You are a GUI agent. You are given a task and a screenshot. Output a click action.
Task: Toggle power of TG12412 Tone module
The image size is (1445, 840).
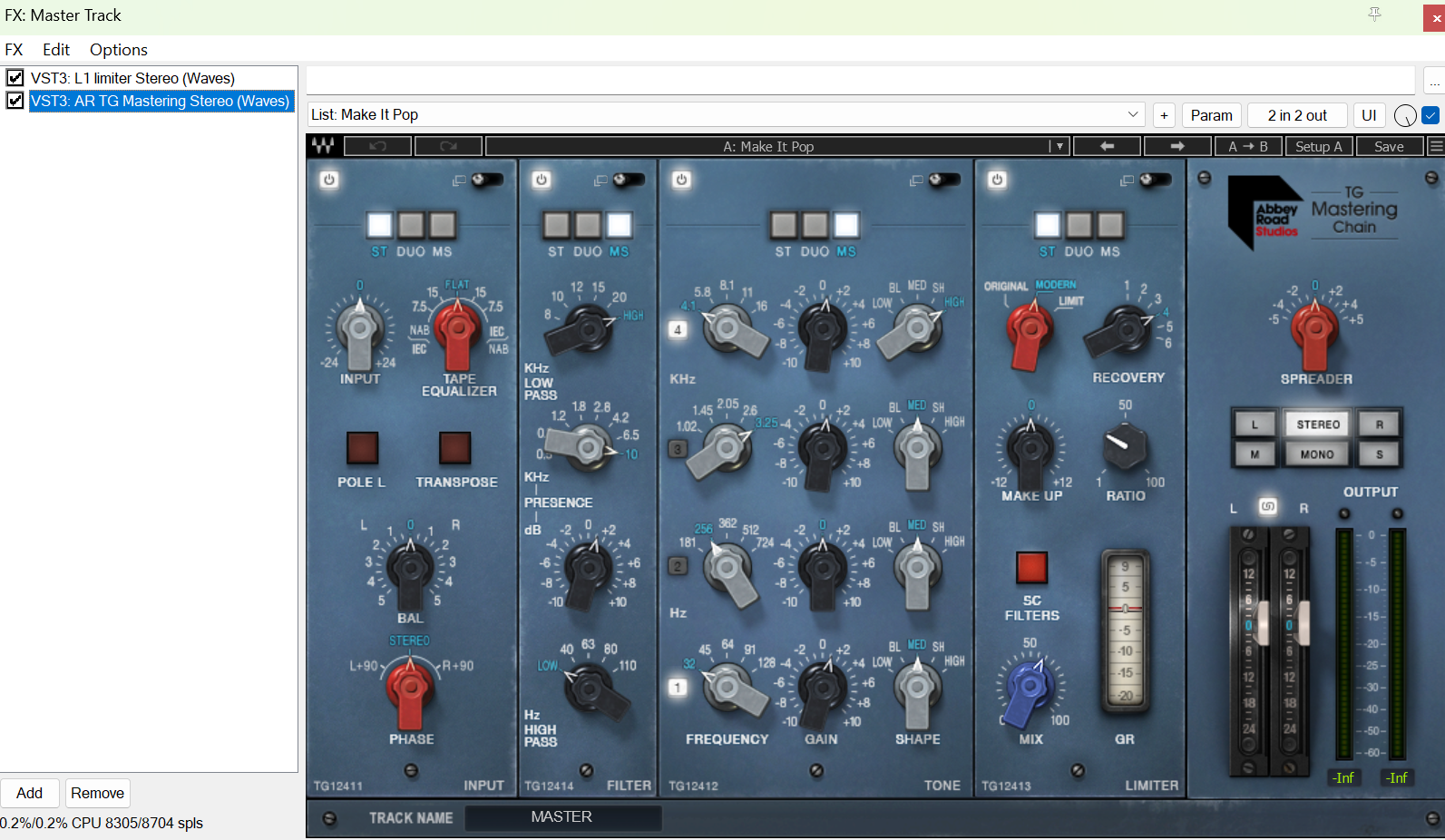[x=682, y=180]
